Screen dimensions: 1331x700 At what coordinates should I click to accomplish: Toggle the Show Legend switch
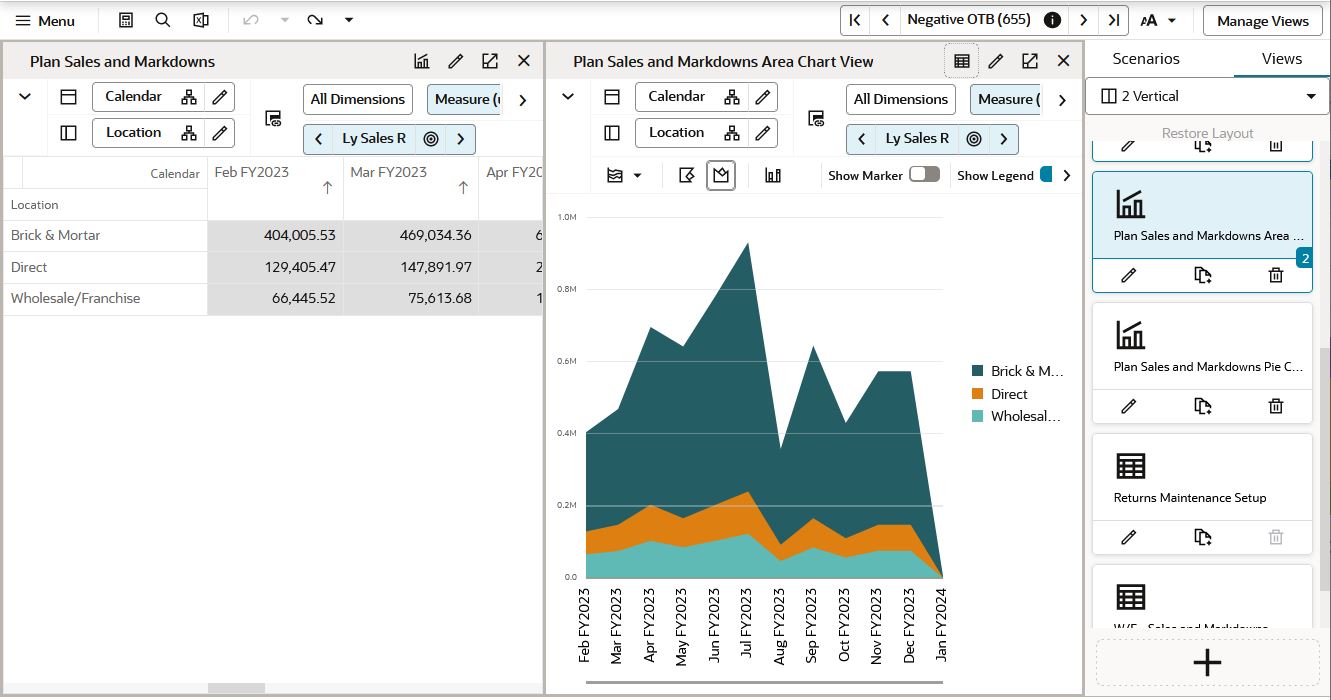pyautogui.click(x=1046, y=174)
